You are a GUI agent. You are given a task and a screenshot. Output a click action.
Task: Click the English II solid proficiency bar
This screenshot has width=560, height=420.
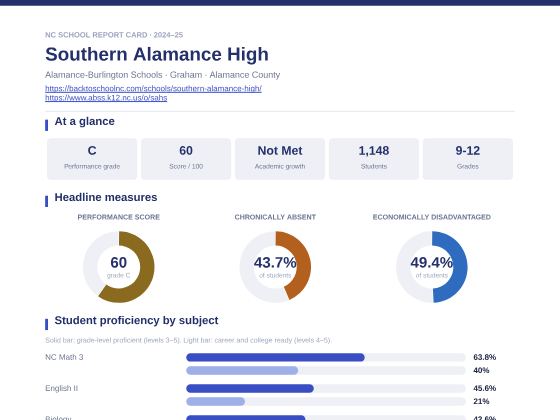coord(250,388)
